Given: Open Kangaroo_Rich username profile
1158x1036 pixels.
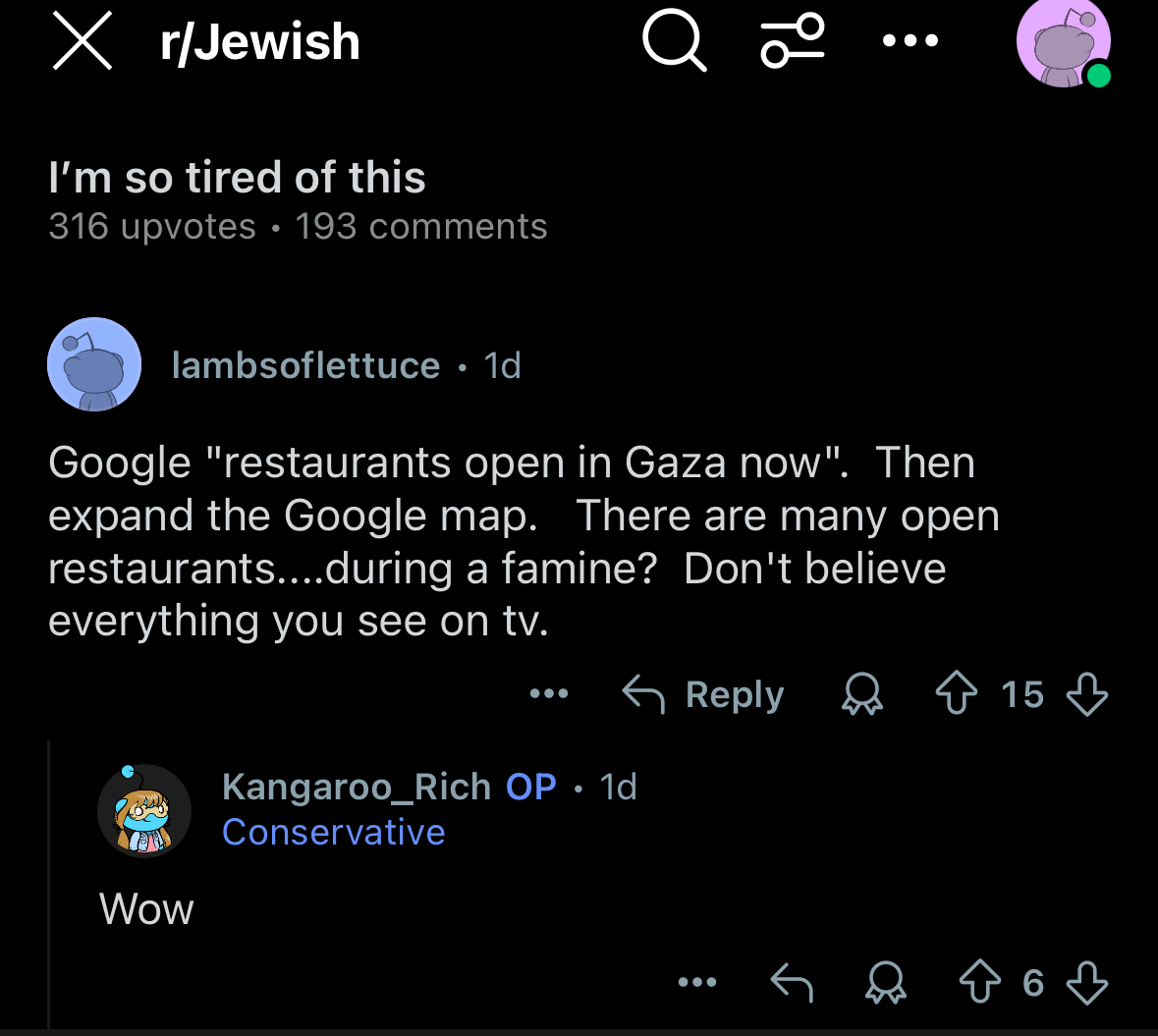Looking at the screenshot, I should tap(356, 787).
